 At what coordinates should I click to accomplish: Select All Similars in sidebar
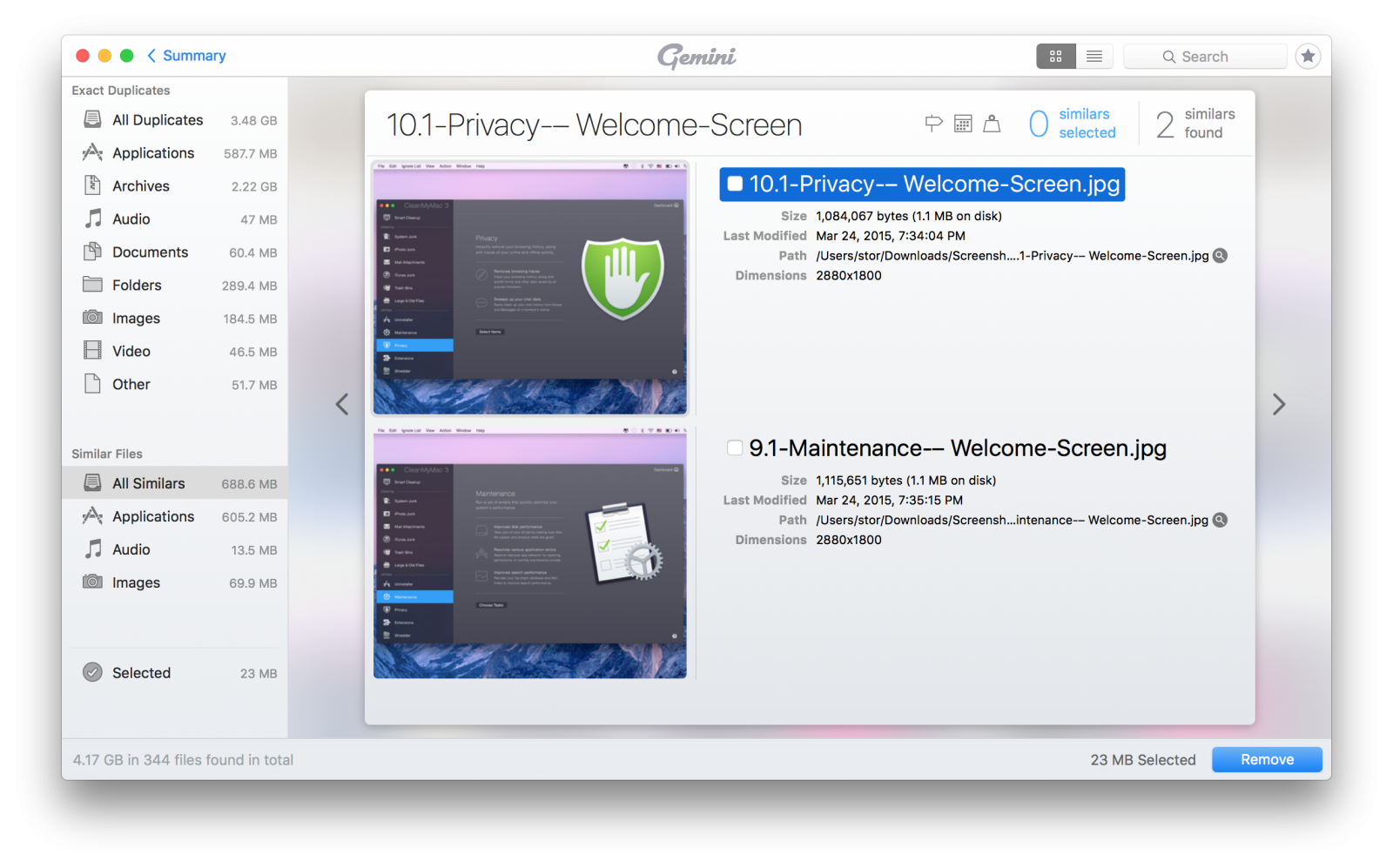pyautogui.click(x=175, y=483)
